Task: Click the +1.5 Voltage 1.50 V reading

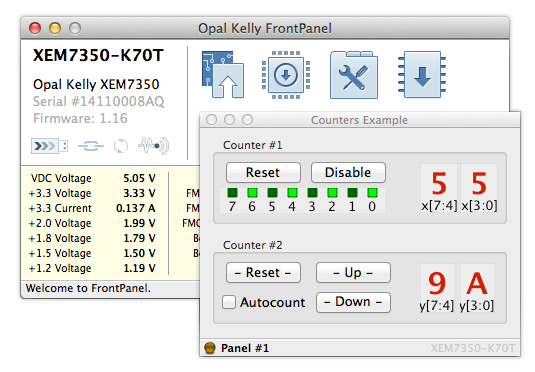Action: point(92,253)
